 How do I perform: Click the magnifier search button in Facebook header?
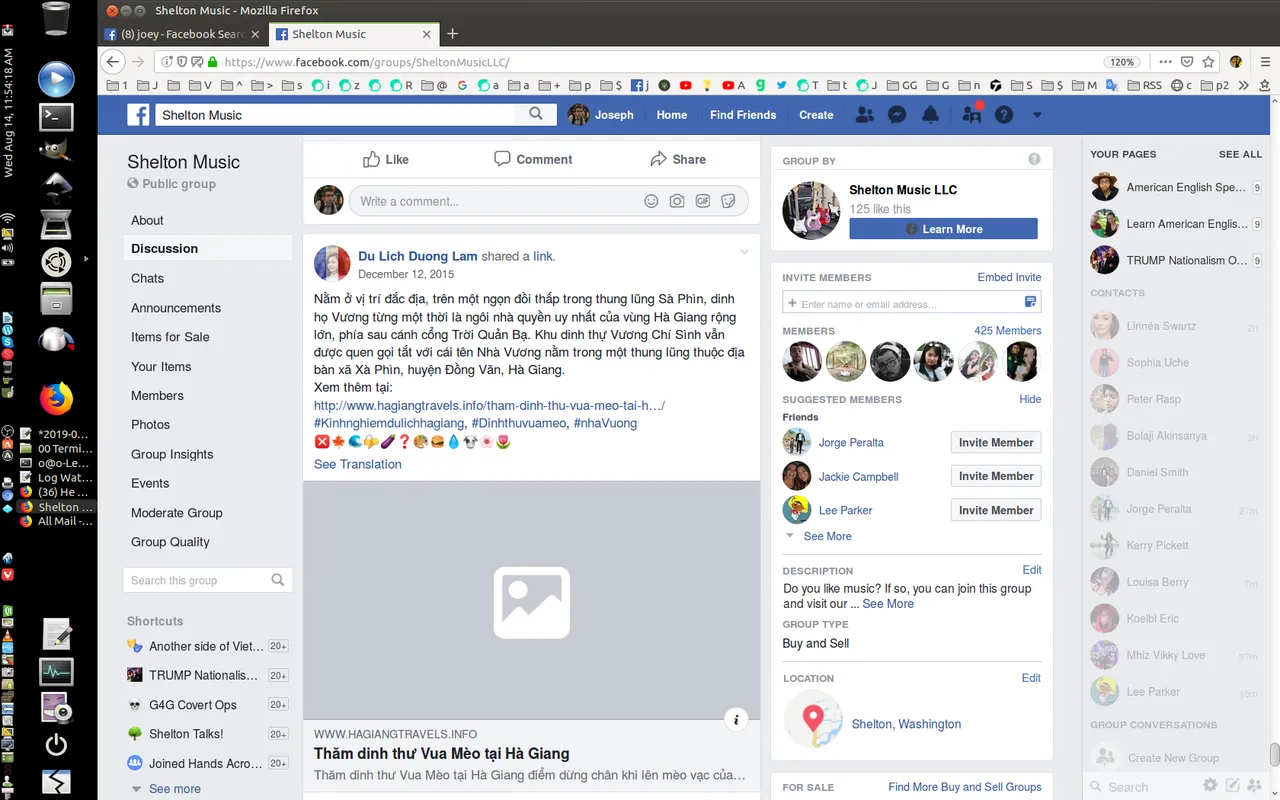coord(536,114)
